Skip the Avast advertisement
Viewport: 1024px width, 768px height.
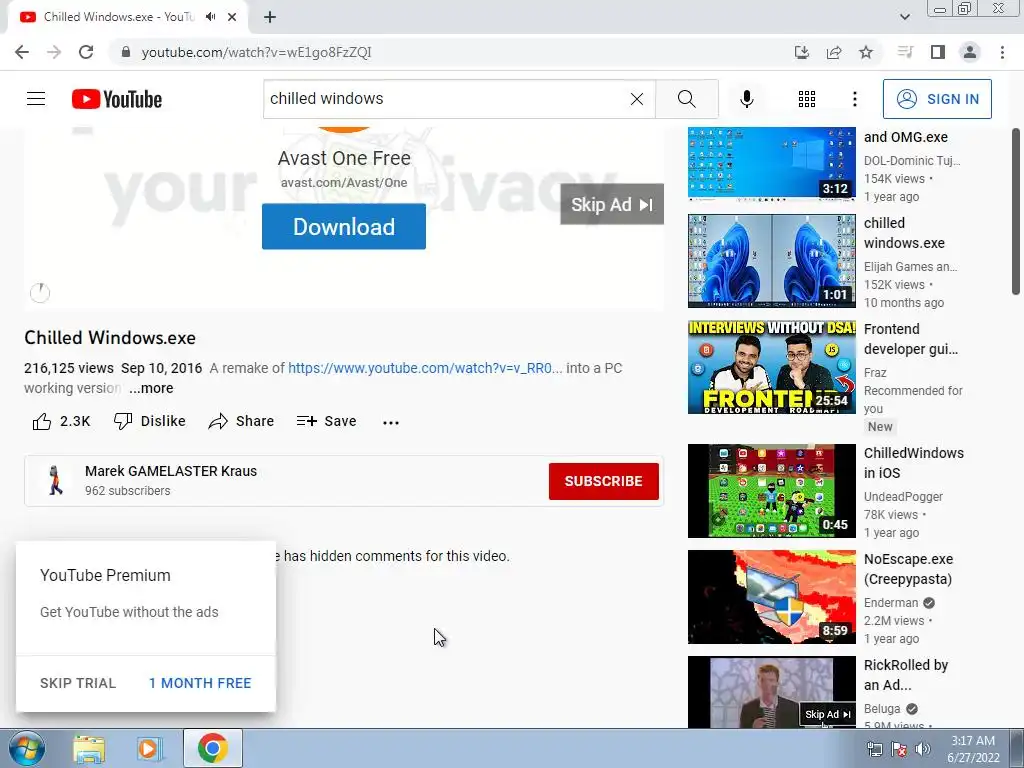612,204
